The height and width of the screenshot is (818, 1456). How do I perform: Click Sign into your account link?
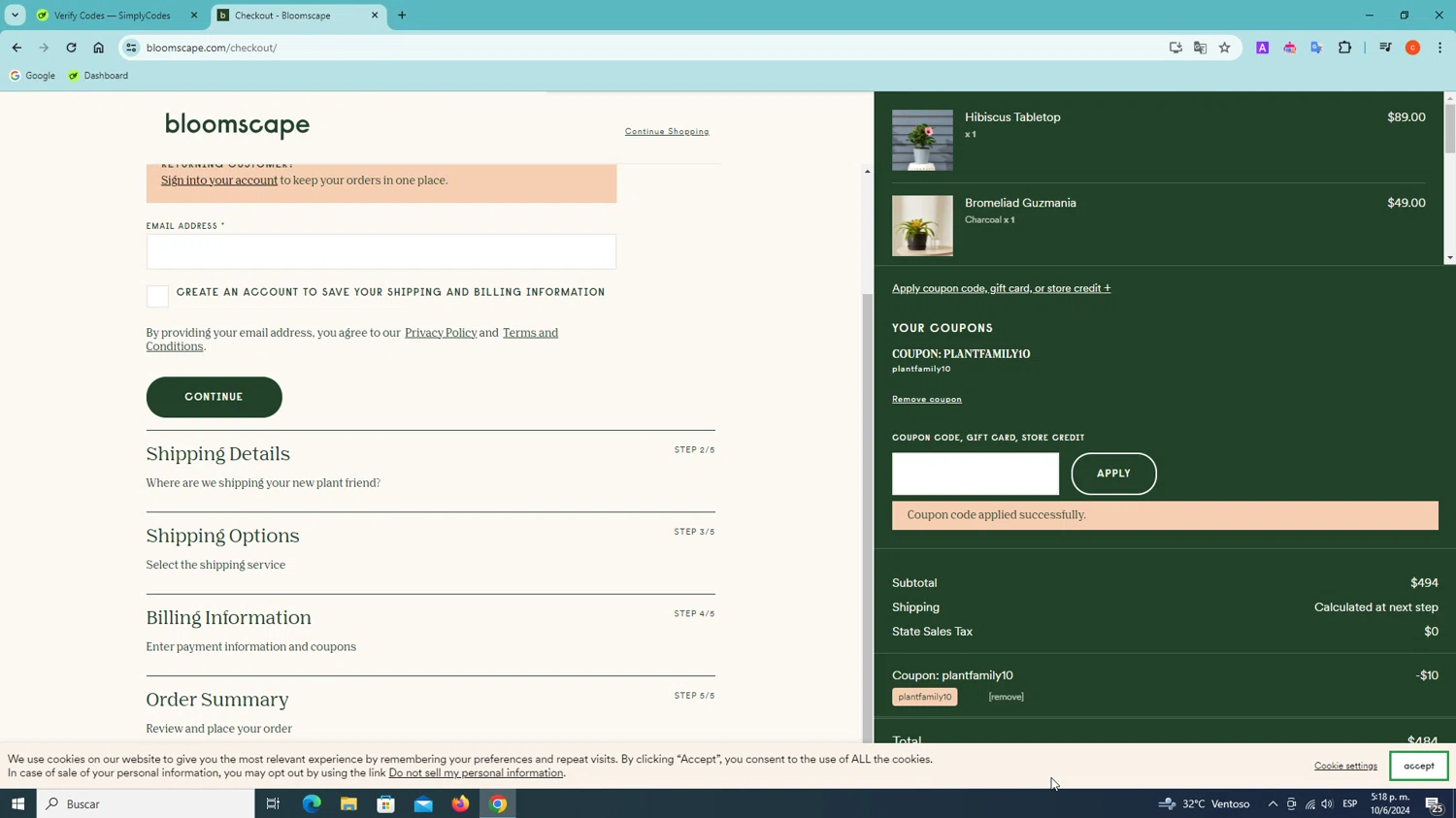point(219,180)
